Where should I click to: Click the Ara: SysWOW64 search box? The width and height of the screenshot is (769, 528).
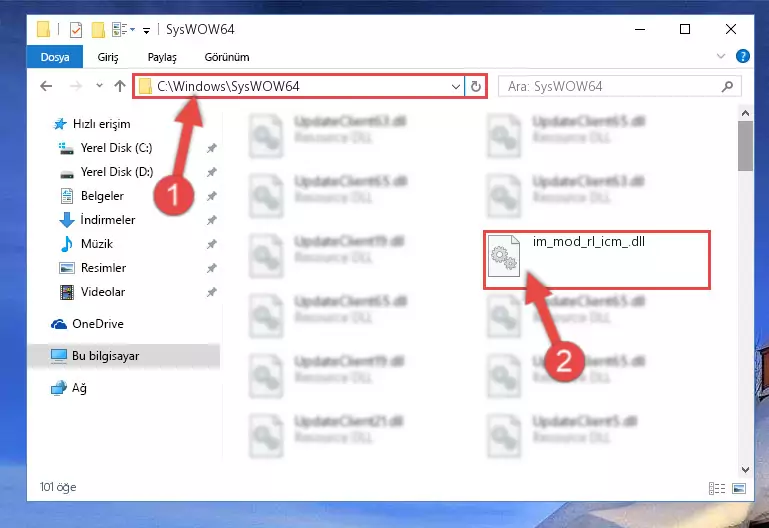pyautogui.click(x=619, y=87)
